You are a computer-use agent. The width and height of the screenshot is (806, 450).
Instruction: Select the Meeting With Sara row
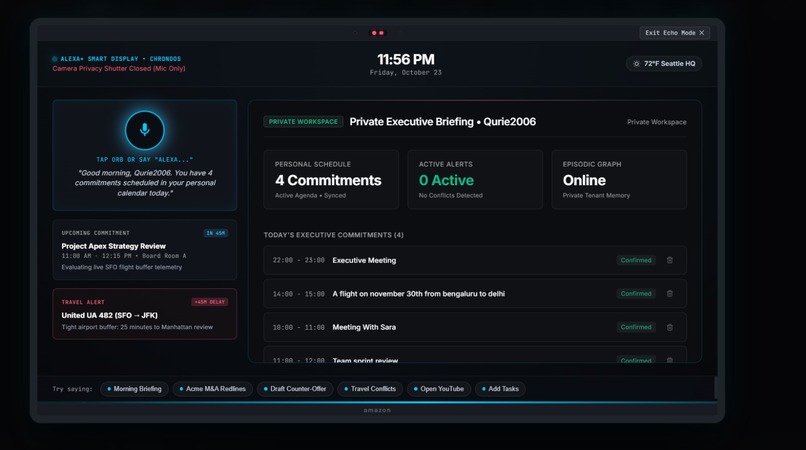tap(475, 327)
